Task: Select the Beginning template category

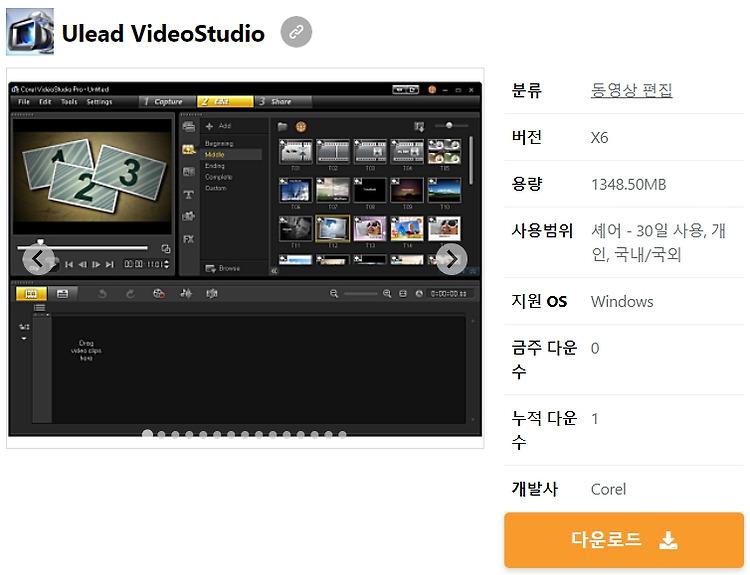Action: (219, 144)
